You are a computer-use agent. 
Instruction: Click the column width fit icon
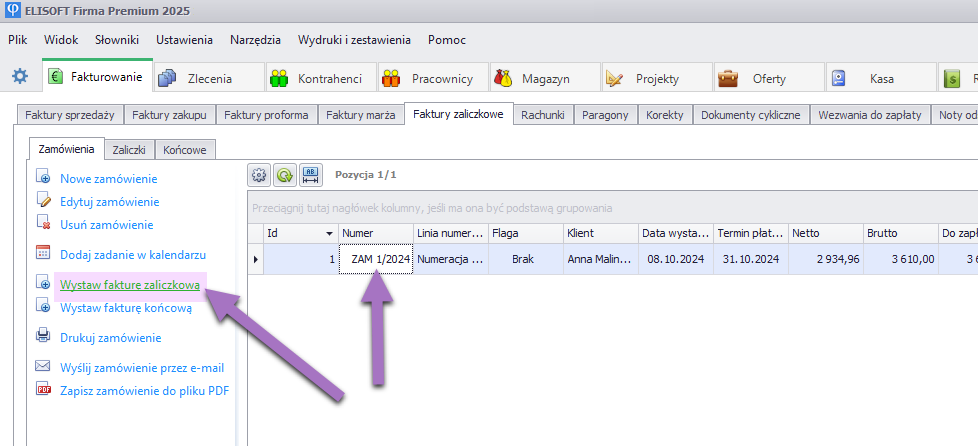(x=310, y=174)
